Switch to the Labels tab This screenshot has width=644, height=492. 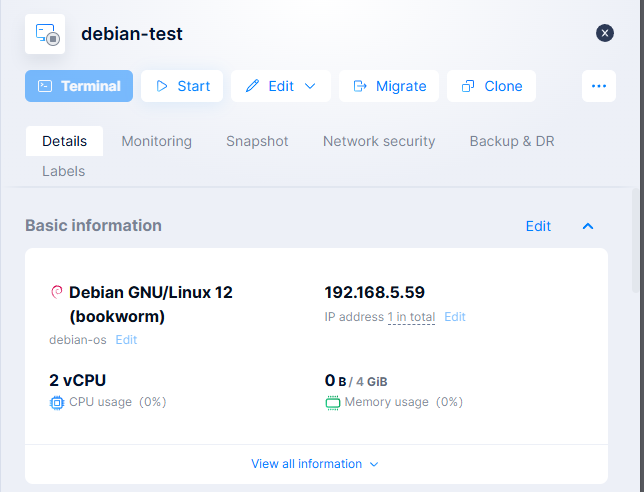[x=63, y=171]
